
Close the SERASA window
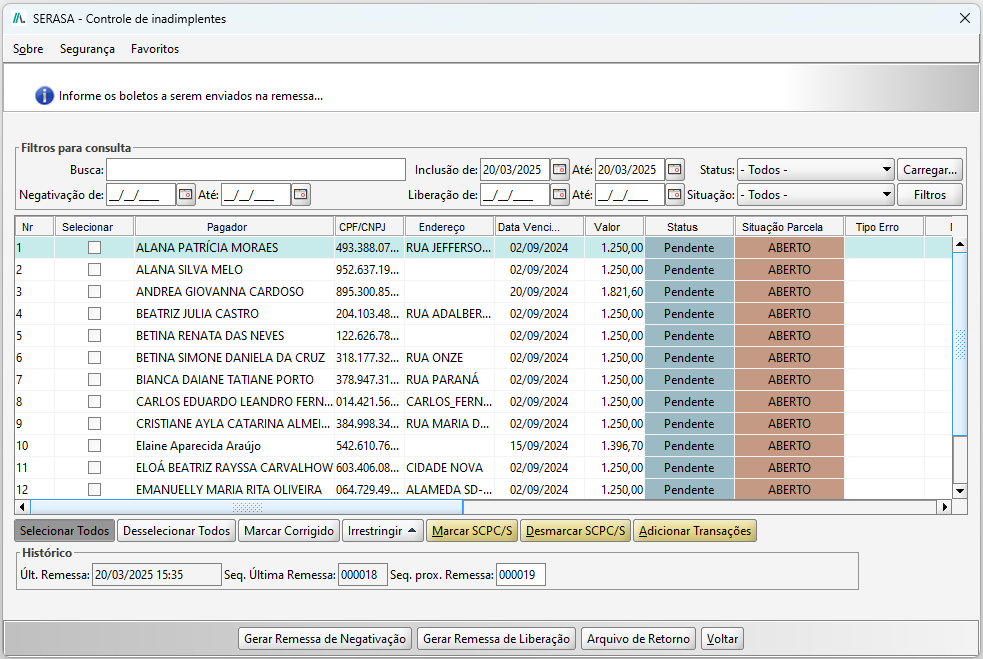tap(965, 18)
